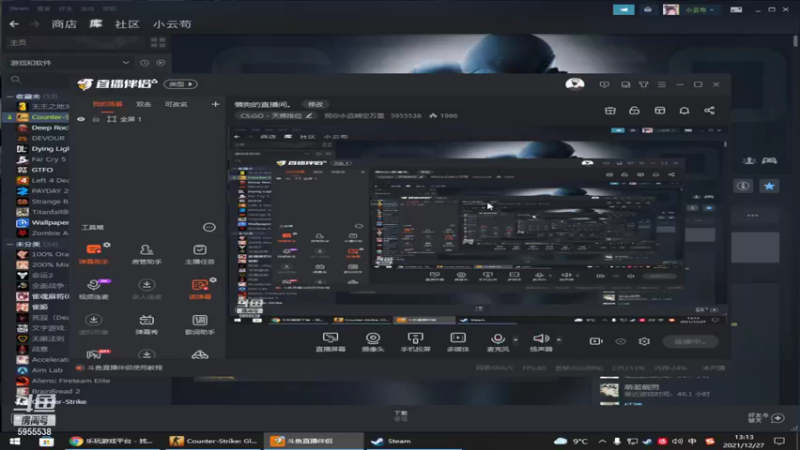The width and height of the screenshot is (800, 450).
Task: Open the 歌词助手 lyrics assistant tool
Action: pyautogui.click(x=199, y=324)
